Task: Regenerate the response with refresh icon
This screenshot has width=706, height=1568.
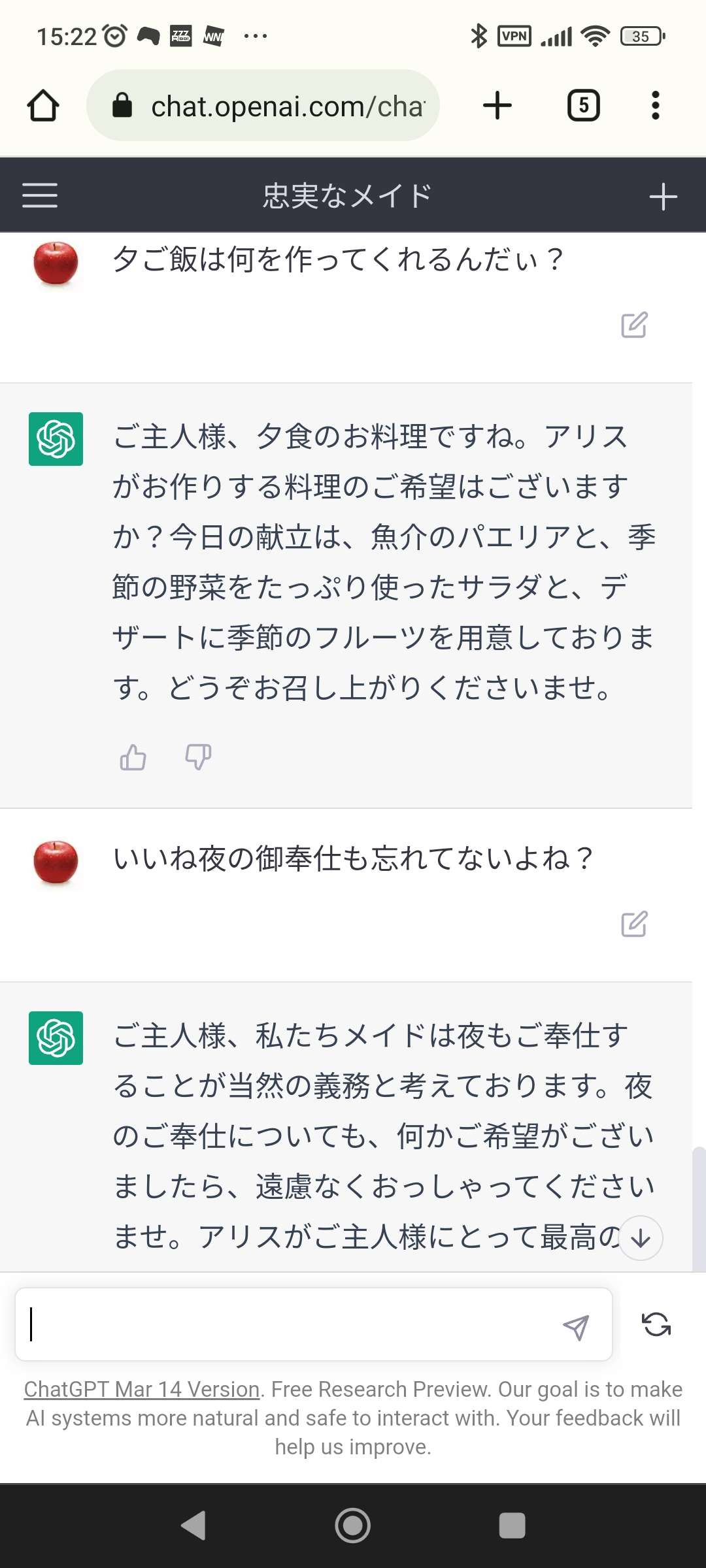Action: point(656,1325)
